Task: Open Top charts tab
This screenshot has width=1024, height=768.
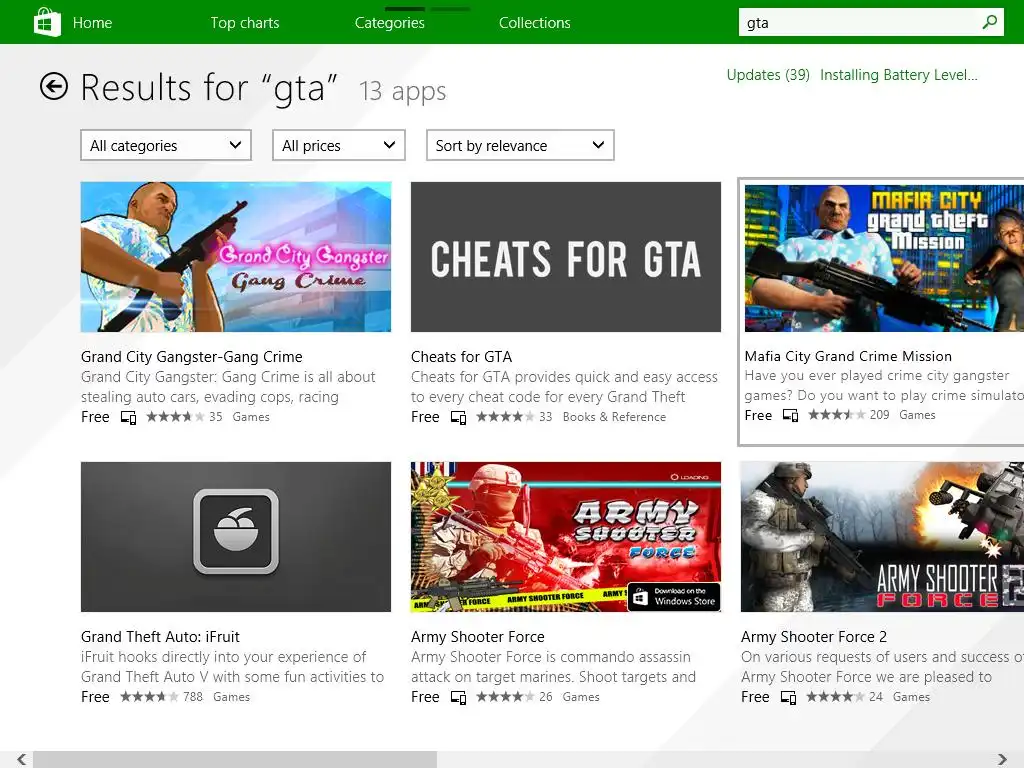Action: click(245, 23)
